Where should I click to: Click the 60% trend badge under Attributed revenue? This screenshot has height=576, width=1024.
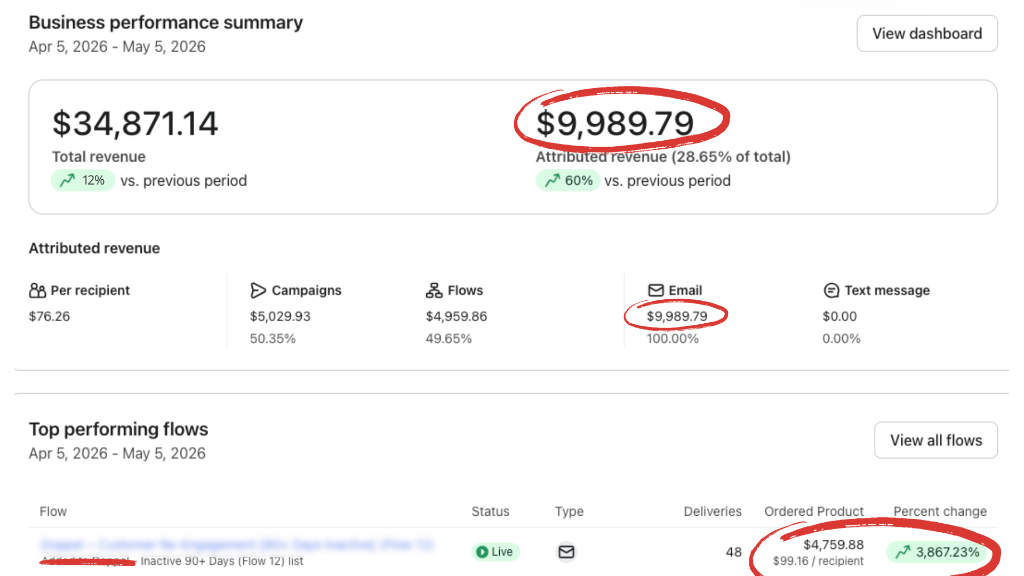click(x=568, y=180)
